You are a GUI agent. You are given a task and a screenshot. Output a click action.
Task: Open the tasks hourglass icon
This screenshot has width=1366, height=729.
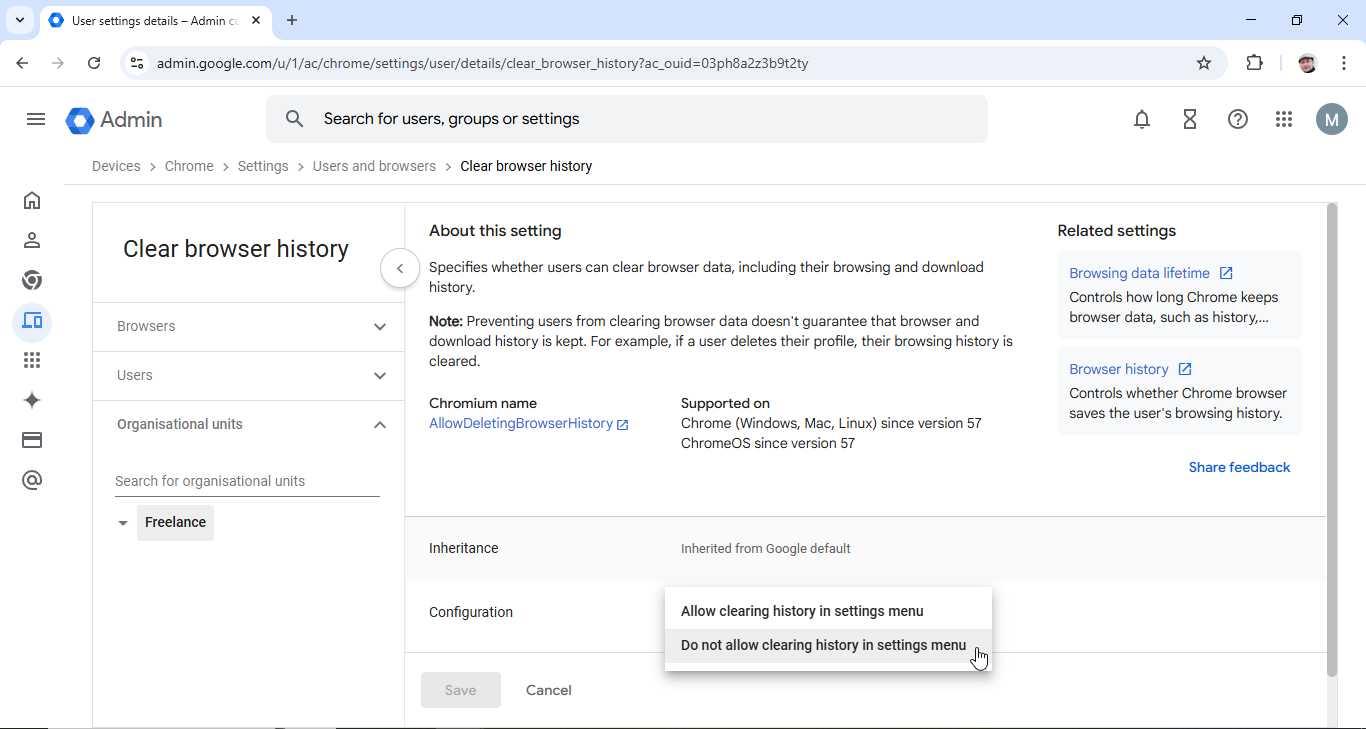point(1190,120)
